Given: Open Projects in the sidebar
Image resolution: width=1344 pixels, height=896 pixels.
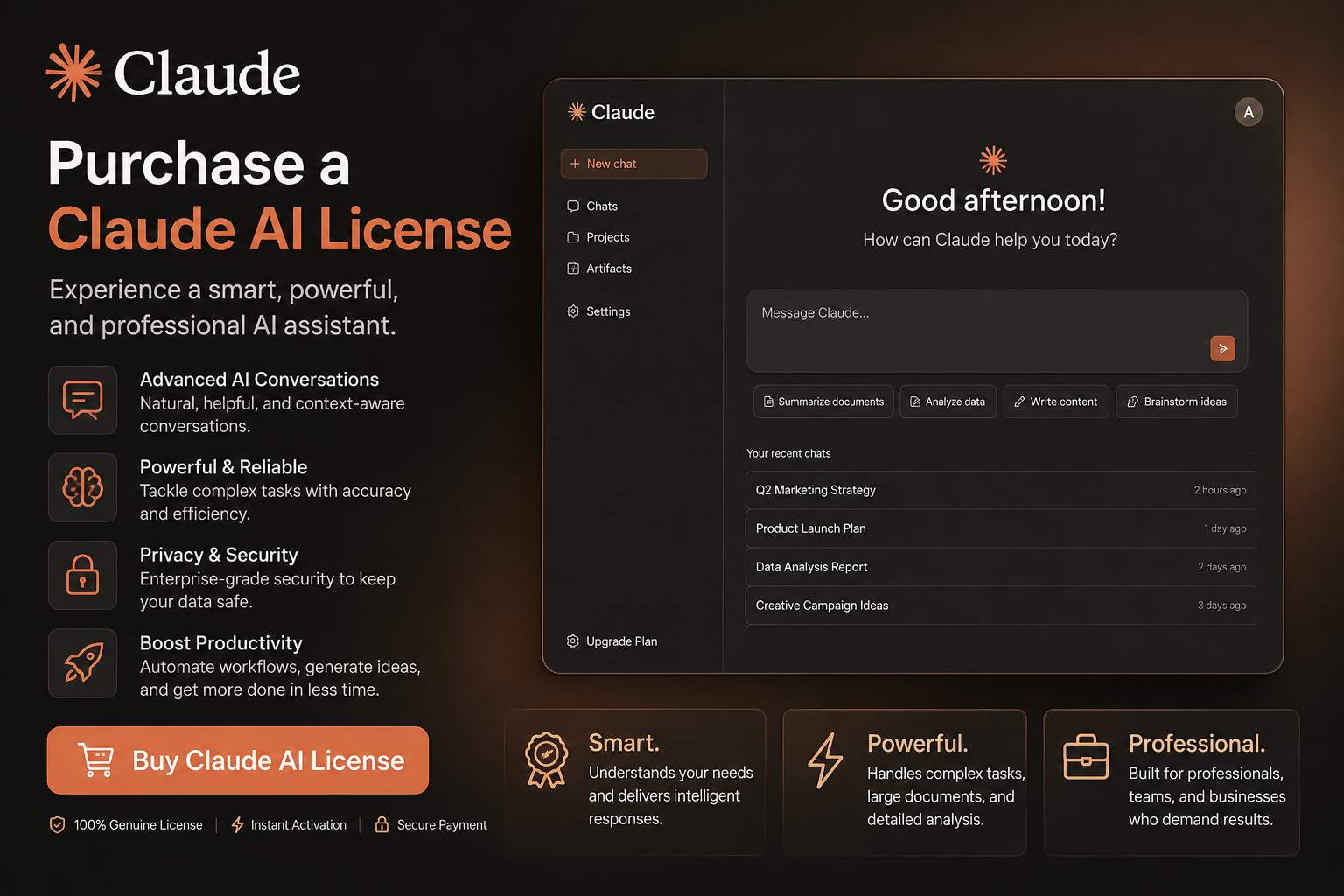Looking at the screenshot, I should 598,237.
